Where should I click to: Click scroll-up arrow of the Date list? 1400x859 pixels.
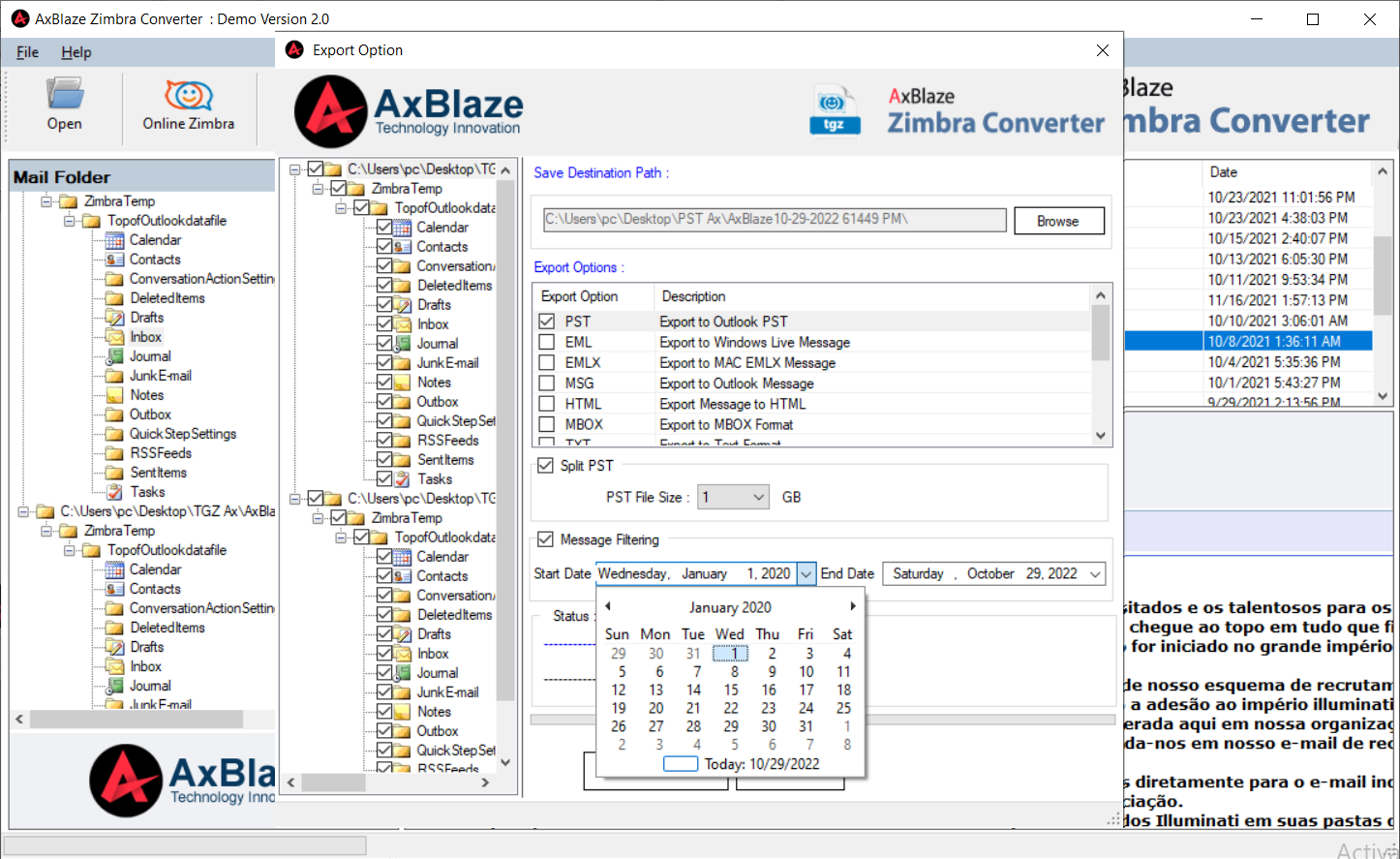[x=1382, y=172]
